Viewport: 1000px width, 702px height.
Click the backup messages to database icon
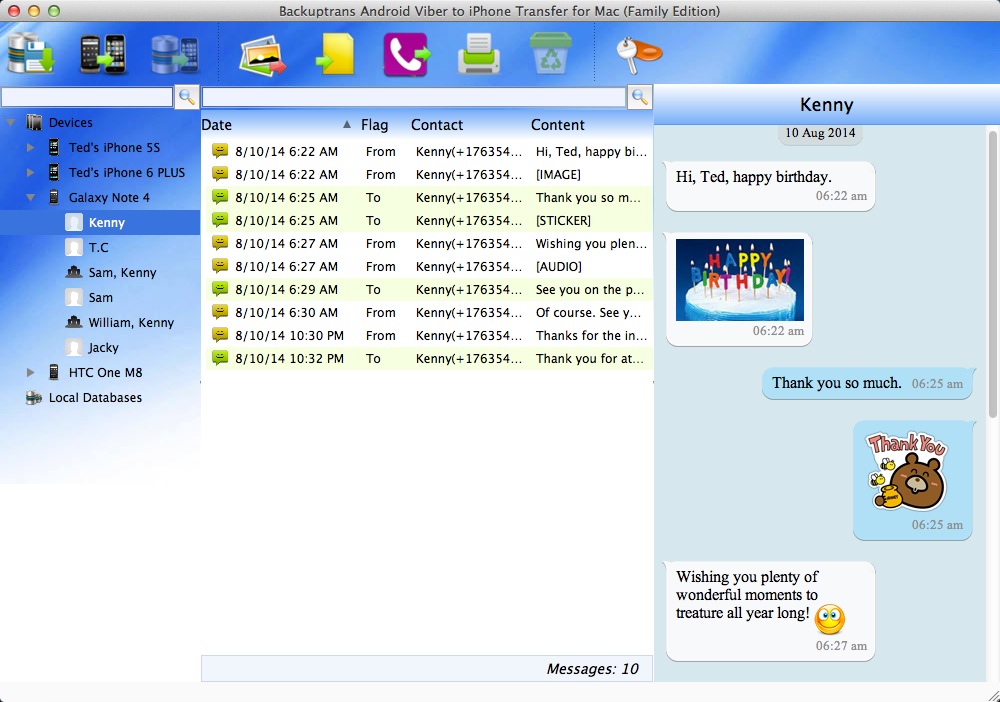(x=31, y=54)
